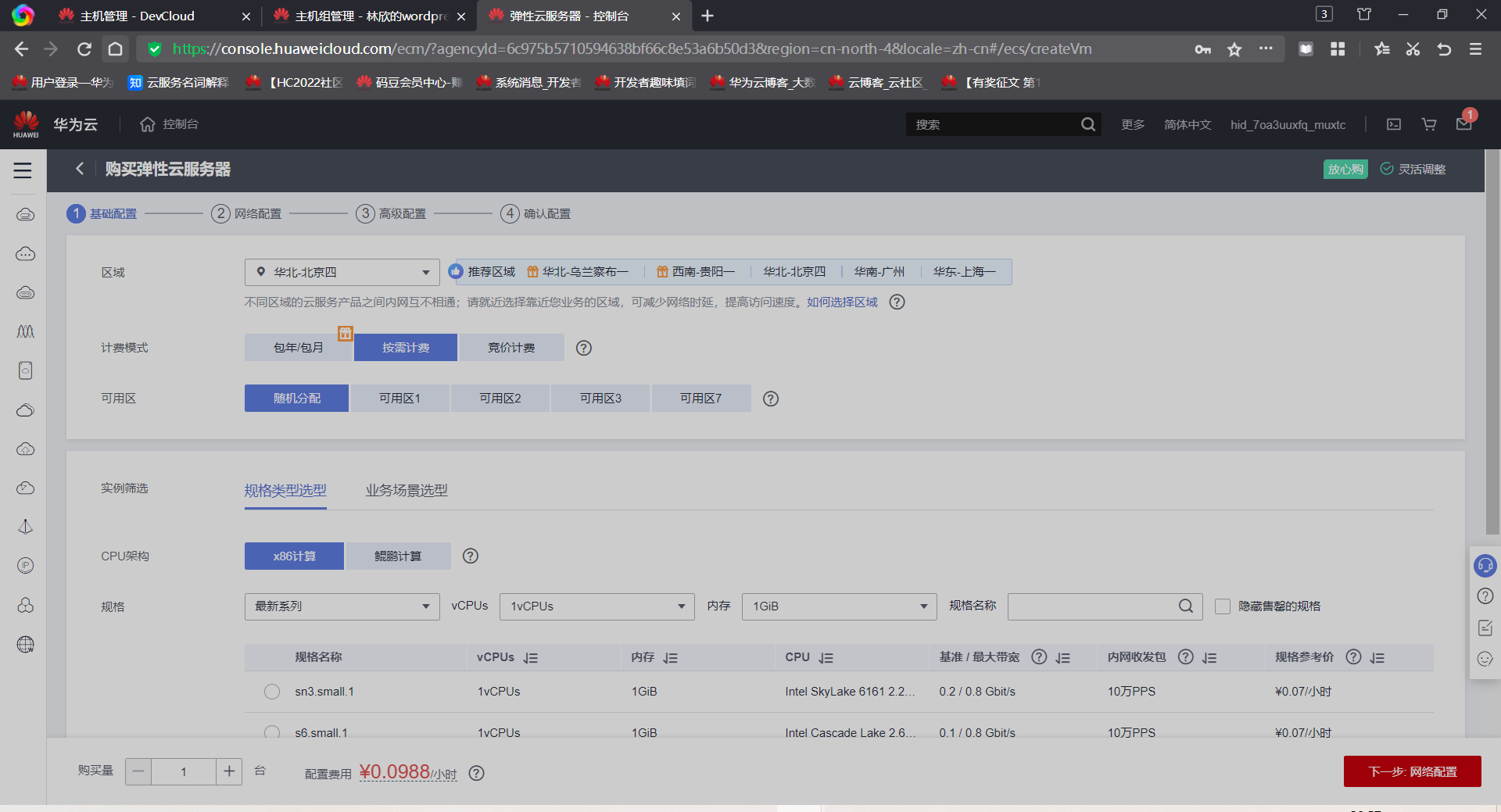This screenshot has height=812, width=1501.
Task: Click the search magnifier in top bar
Action: click(x=1088, y=124)
